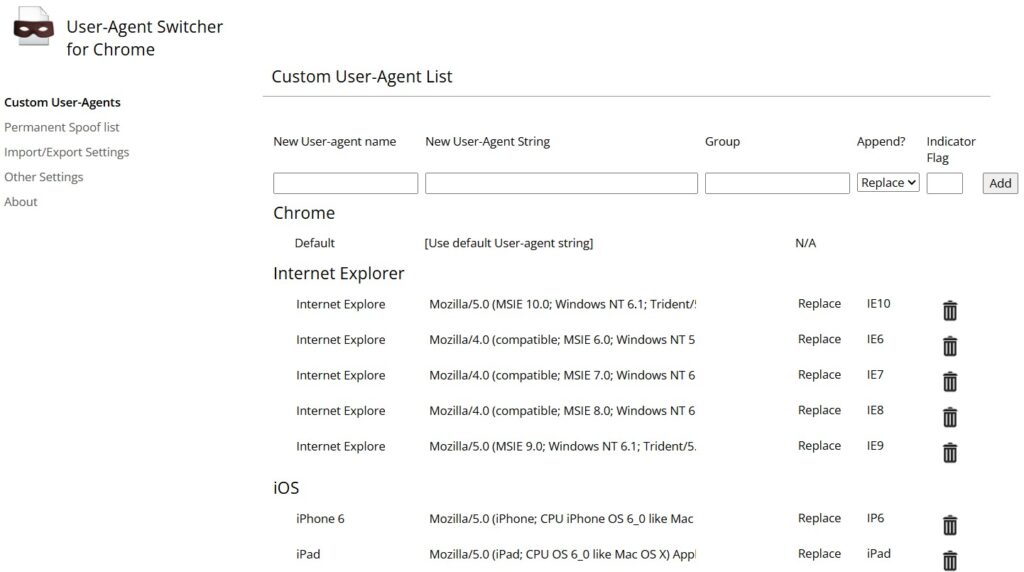
Task: Click the IE6 indicator flag
Action: (x=875, y=339)
